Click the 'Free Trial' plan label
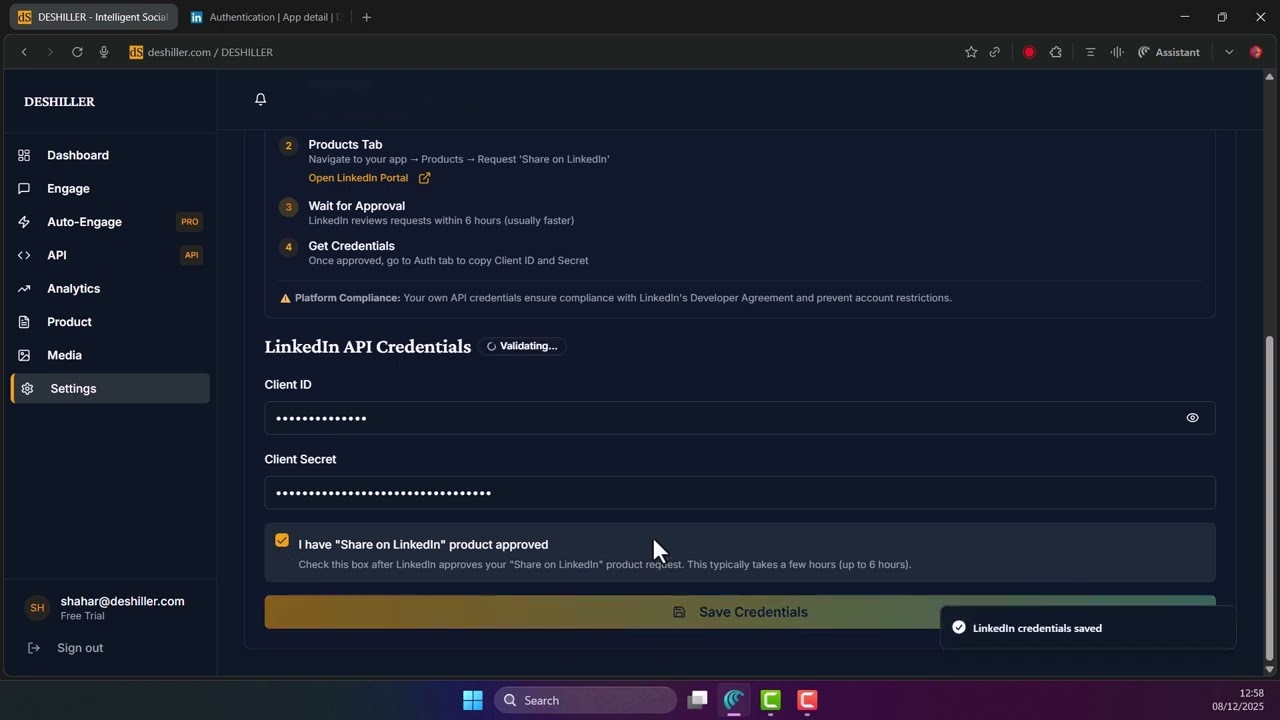 (82, 616)
